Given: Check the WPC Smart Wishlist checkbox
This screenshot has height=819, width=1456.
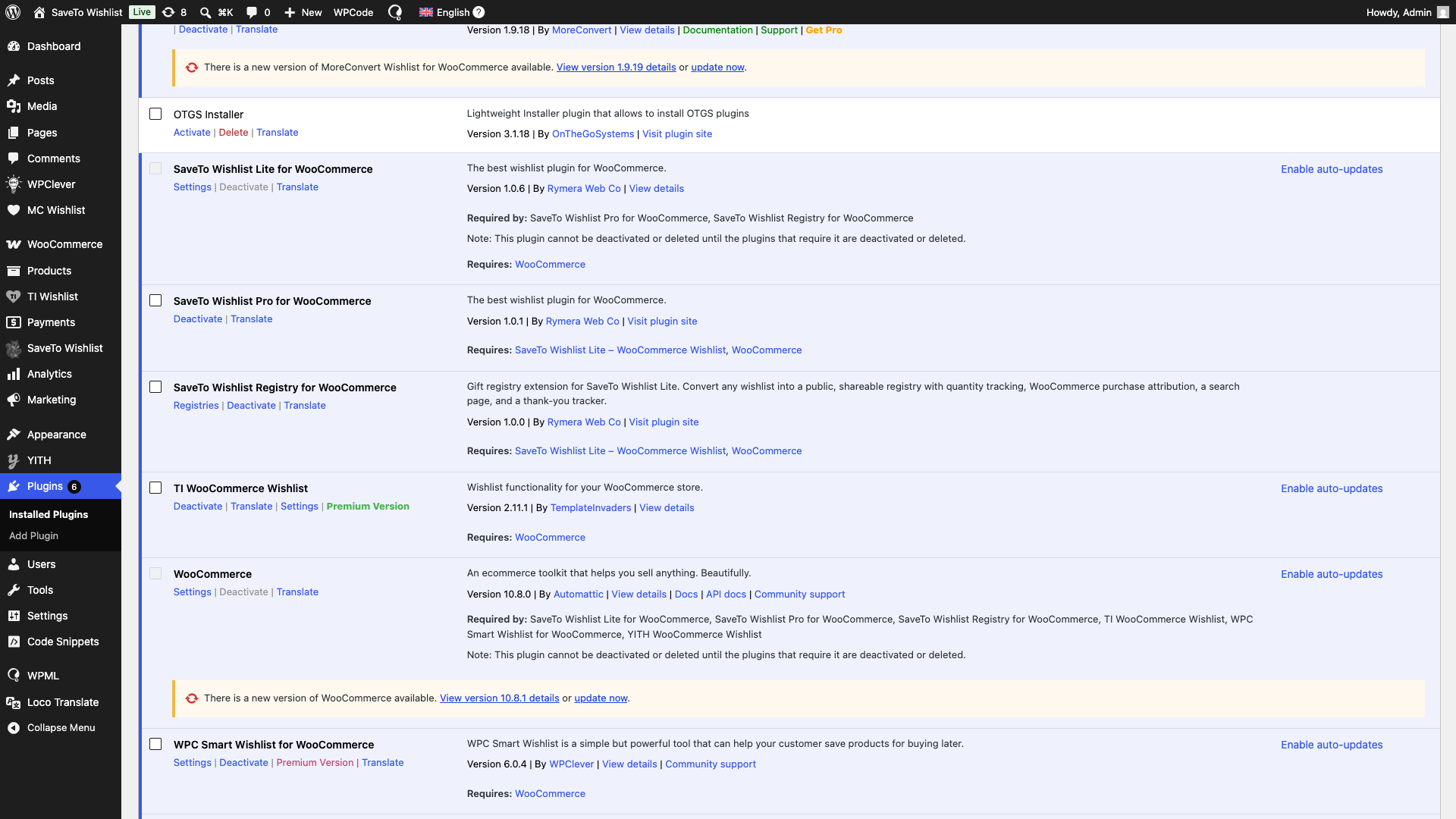Looking at the screenshot, I should (155, 744).
